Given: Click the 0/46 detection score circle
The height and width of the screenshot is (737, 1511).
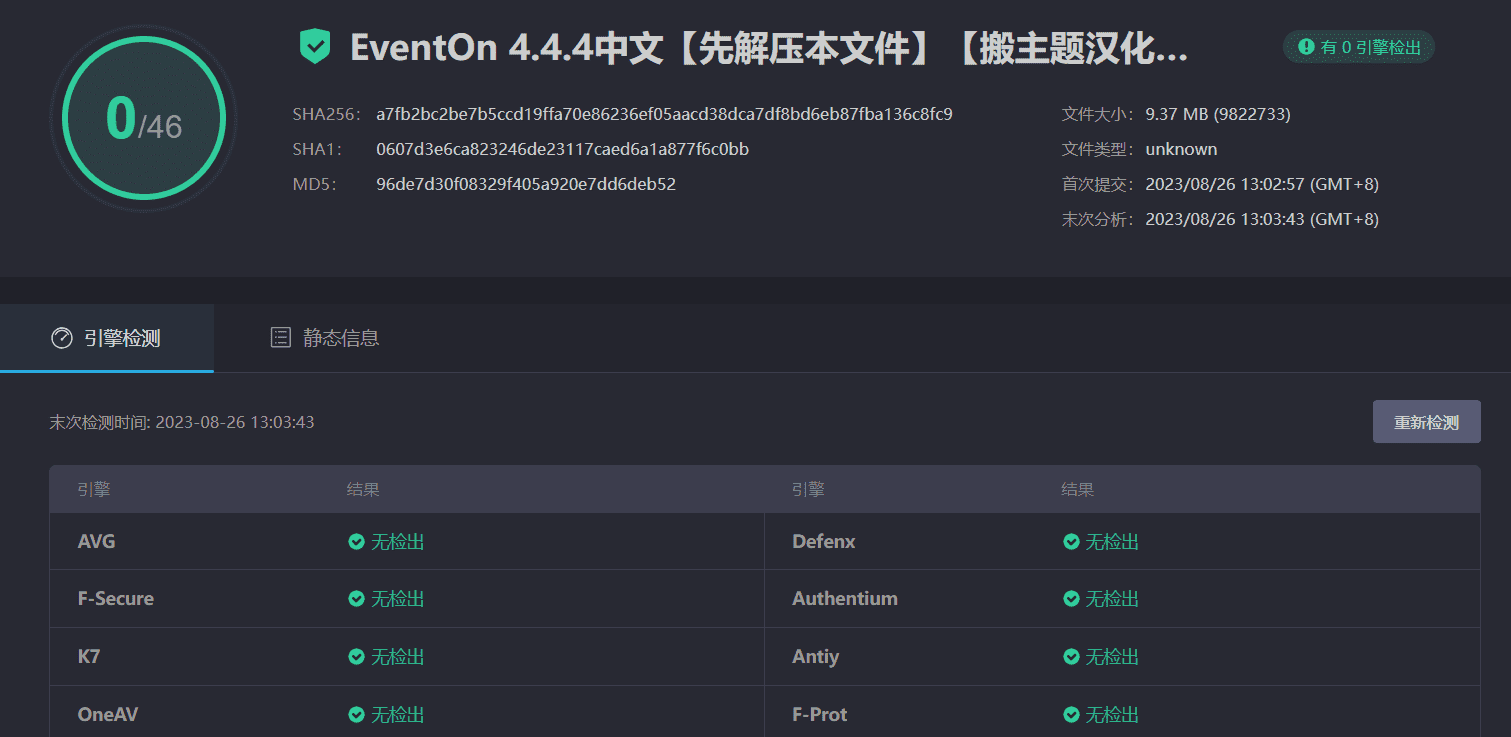Looking at the screenshot, I should coord(143,118).
